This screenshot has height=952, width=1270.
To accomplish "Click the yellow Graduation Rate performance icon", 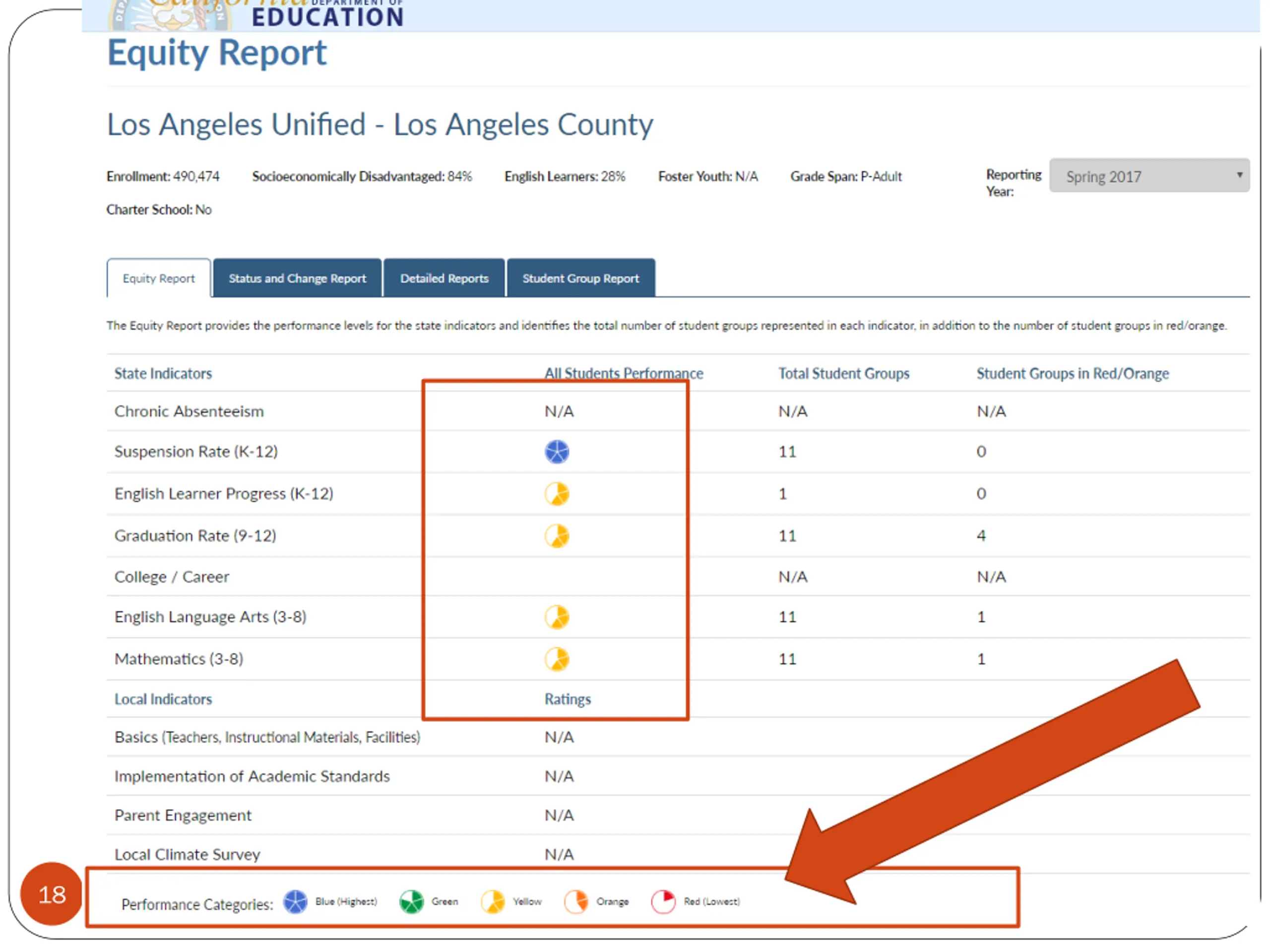I will 556,535.
